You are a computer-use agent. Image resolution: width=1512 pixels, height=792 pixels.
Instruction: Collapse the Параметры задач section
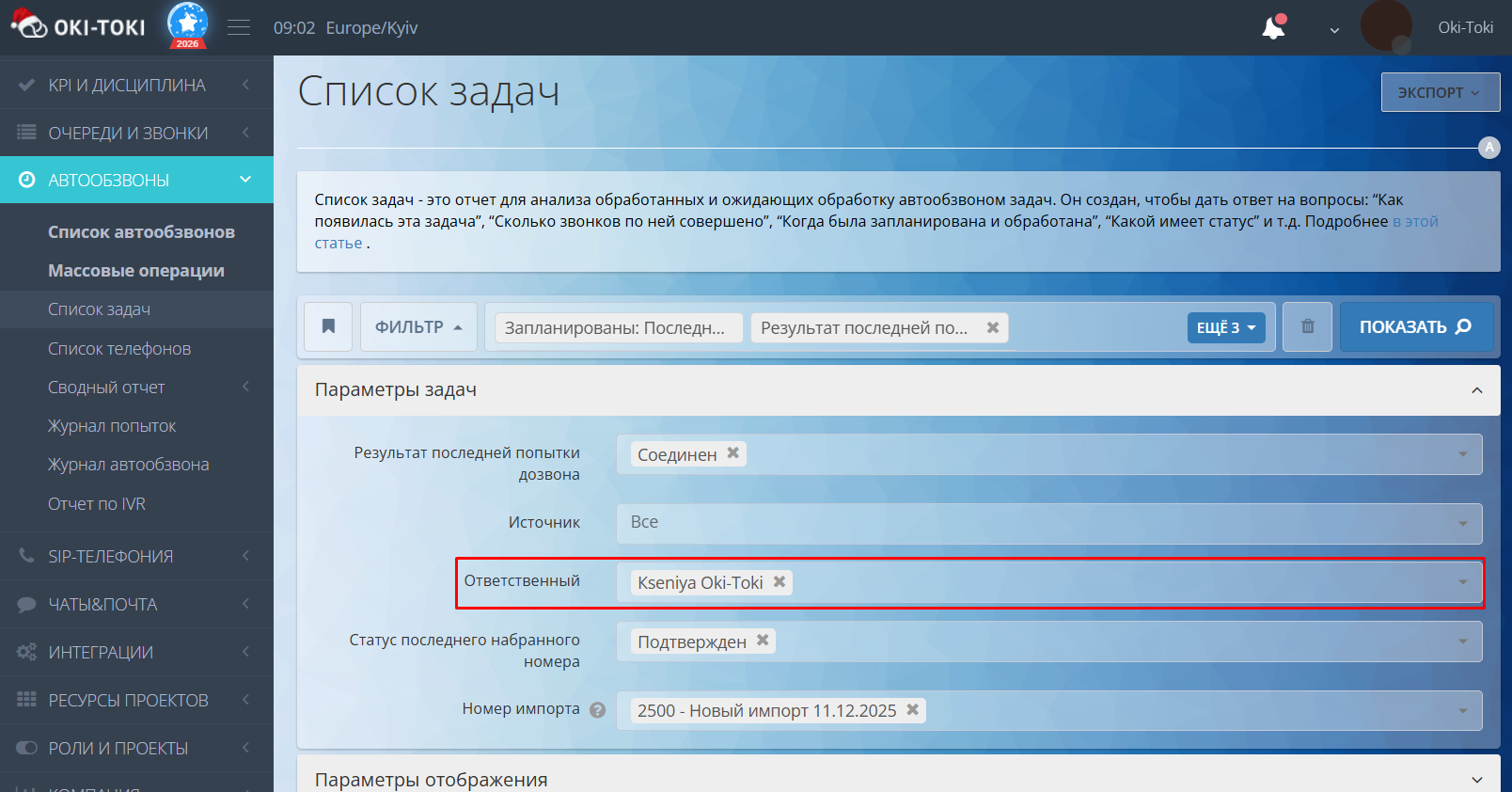coord(1476,390)
